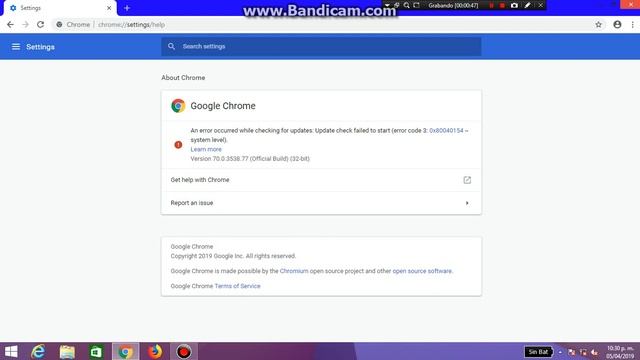Screen dimensions: 640x360
Task: Click the volume tray icon
Action: (595, 352)
